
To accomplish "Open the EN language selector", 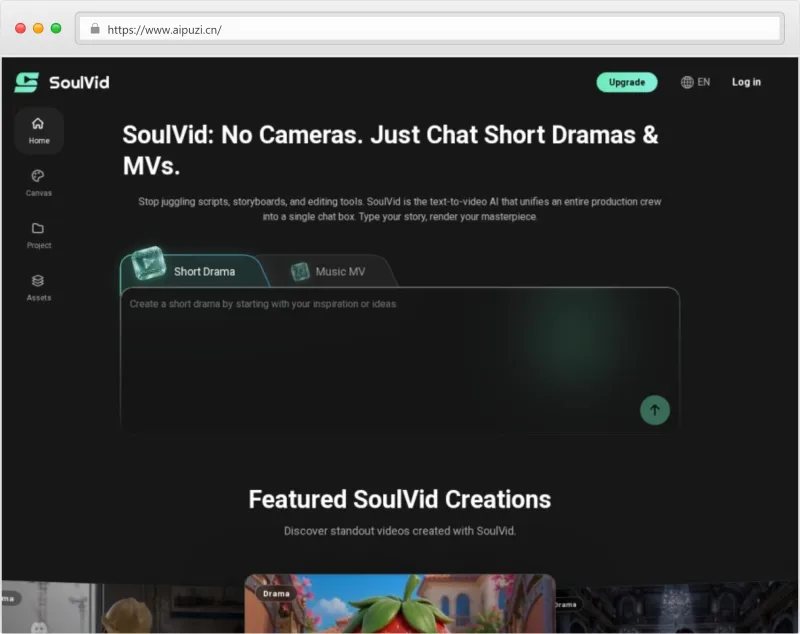I will pos(695,82).
